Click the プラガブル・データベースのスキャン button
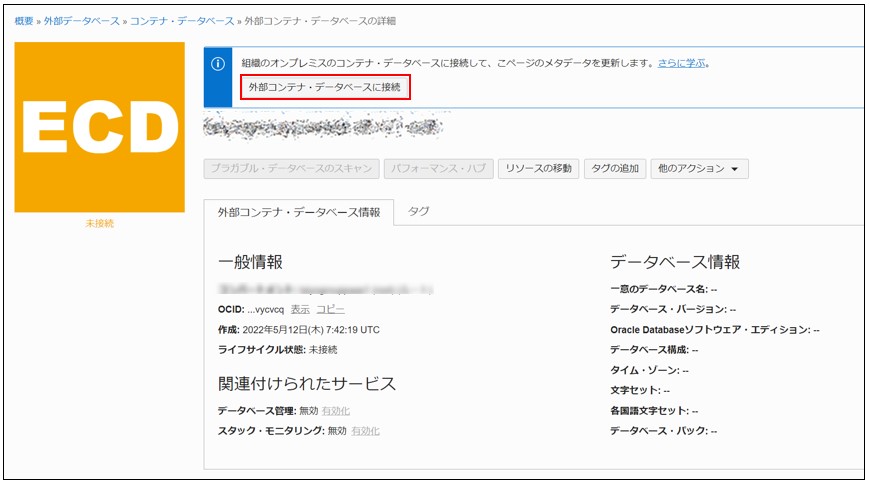 point(291,169)
